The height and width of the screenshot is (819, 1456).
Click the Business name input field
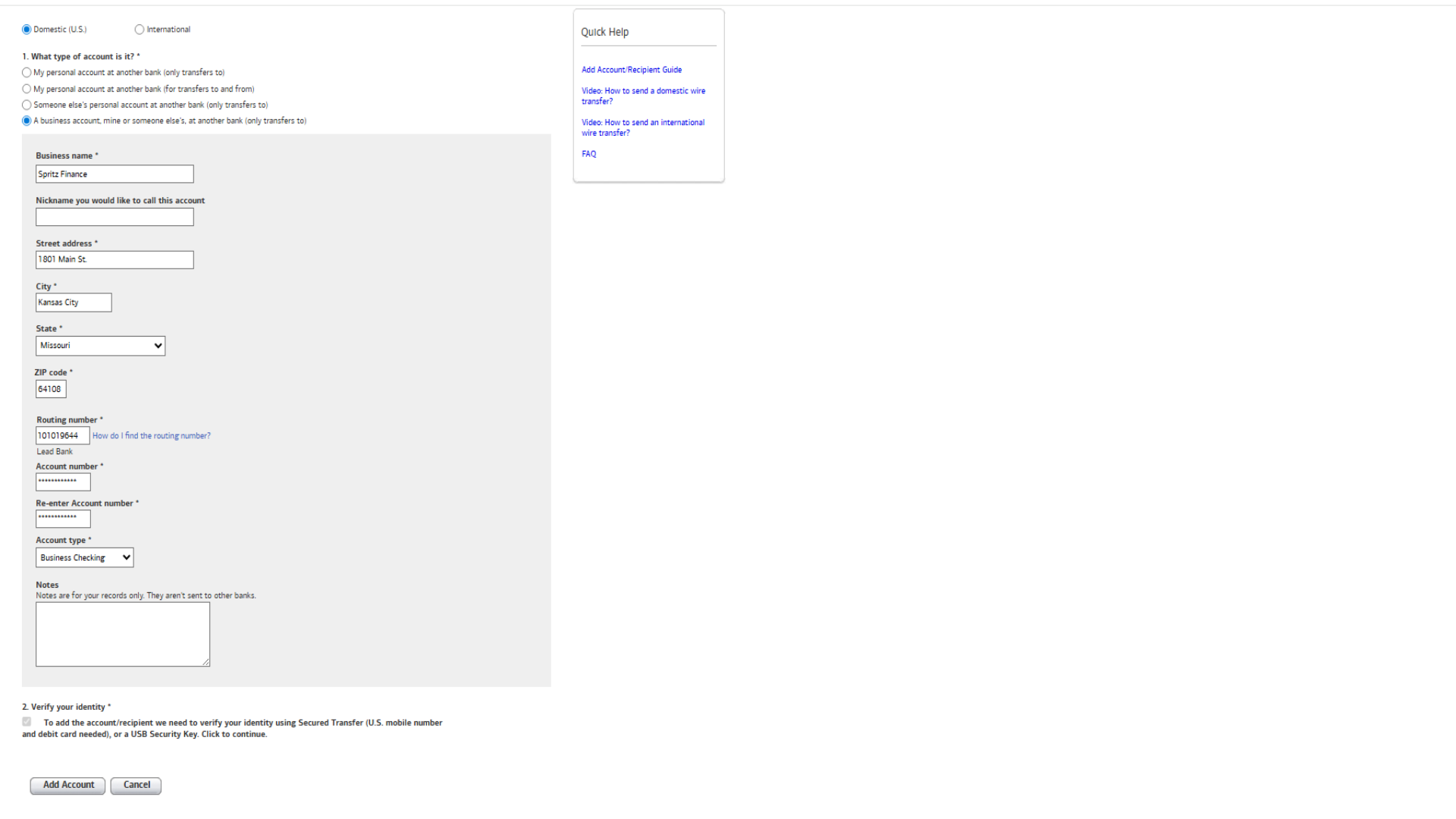115,174
